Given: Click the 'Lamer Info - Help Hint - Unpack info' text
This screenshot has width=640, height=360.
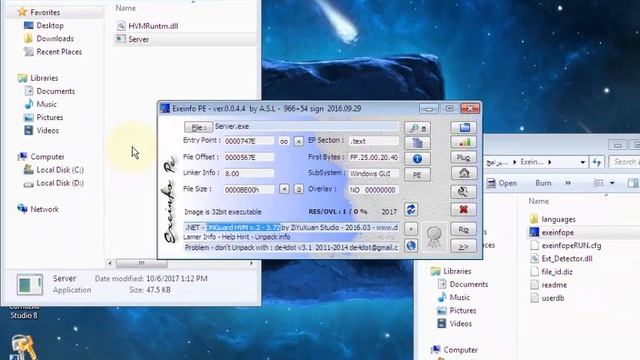Looking at the screenshot, I should 237,237.
